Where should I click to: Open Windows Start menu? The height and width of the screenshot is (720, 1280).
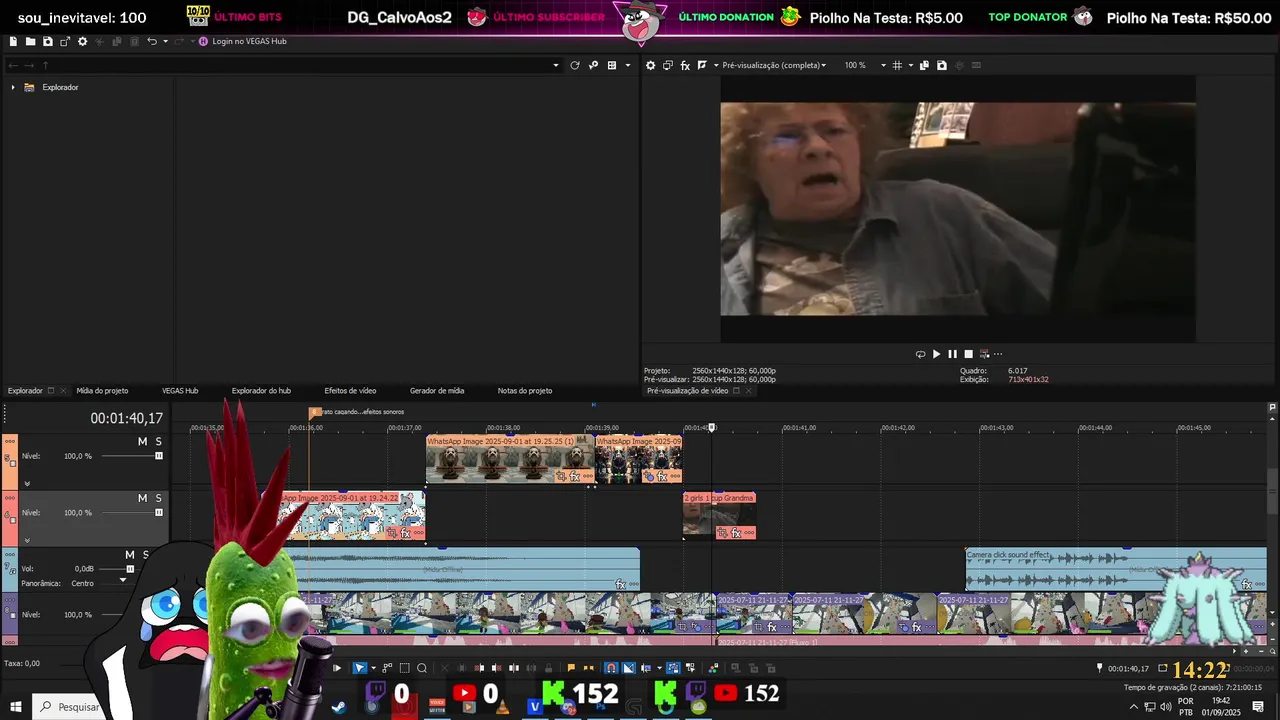coord(15,707)
